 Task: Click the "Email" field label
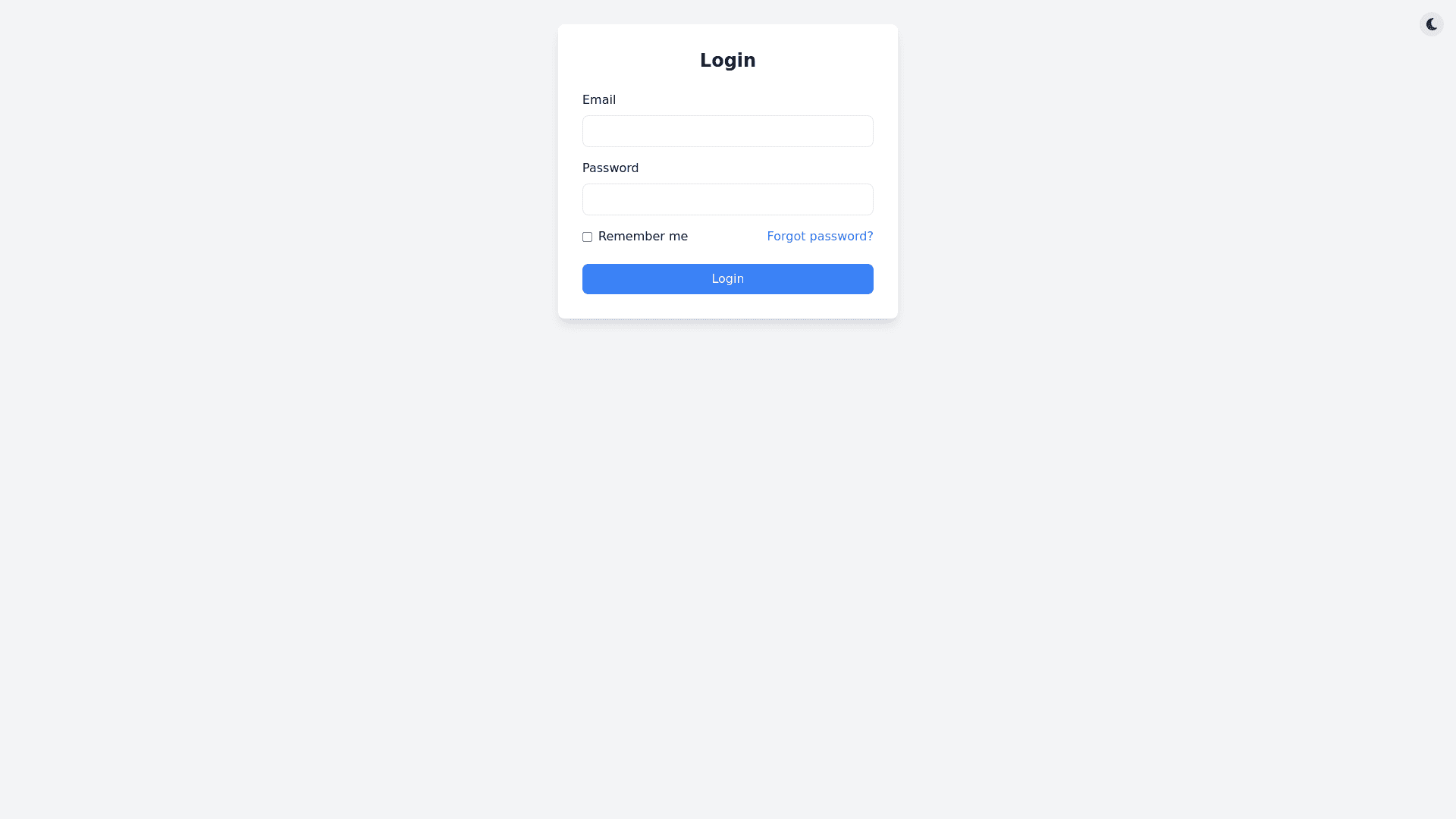[599, 100]
